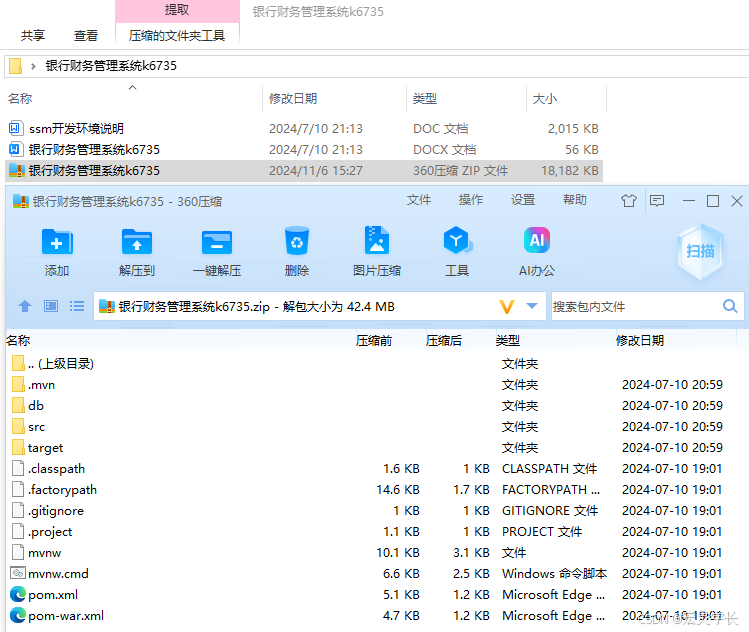Click the folder icon in the Explorer address bar
The height and width of the screenshot is (632, 749).
point(15,66)
